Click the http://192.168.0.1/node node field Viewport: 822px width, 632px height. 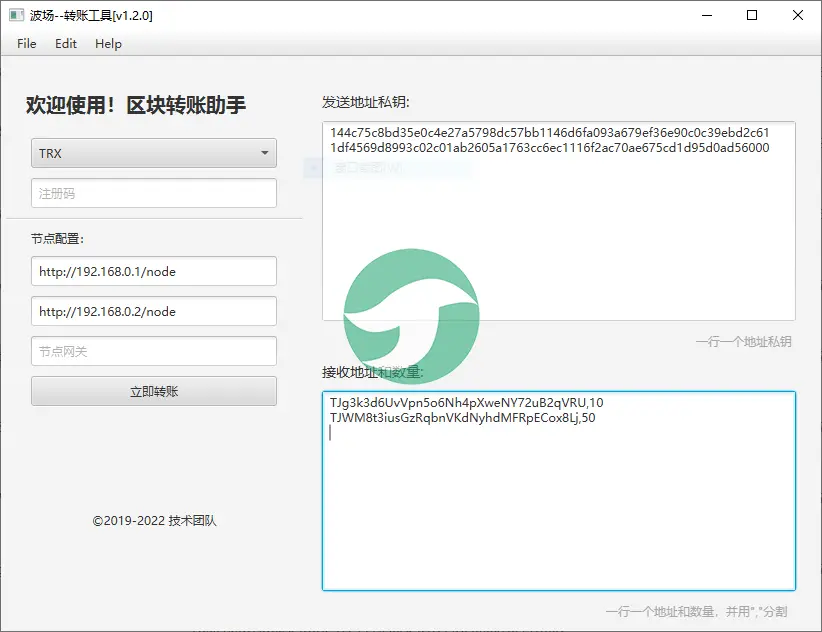pyautogui.click(x=153, y=271)
